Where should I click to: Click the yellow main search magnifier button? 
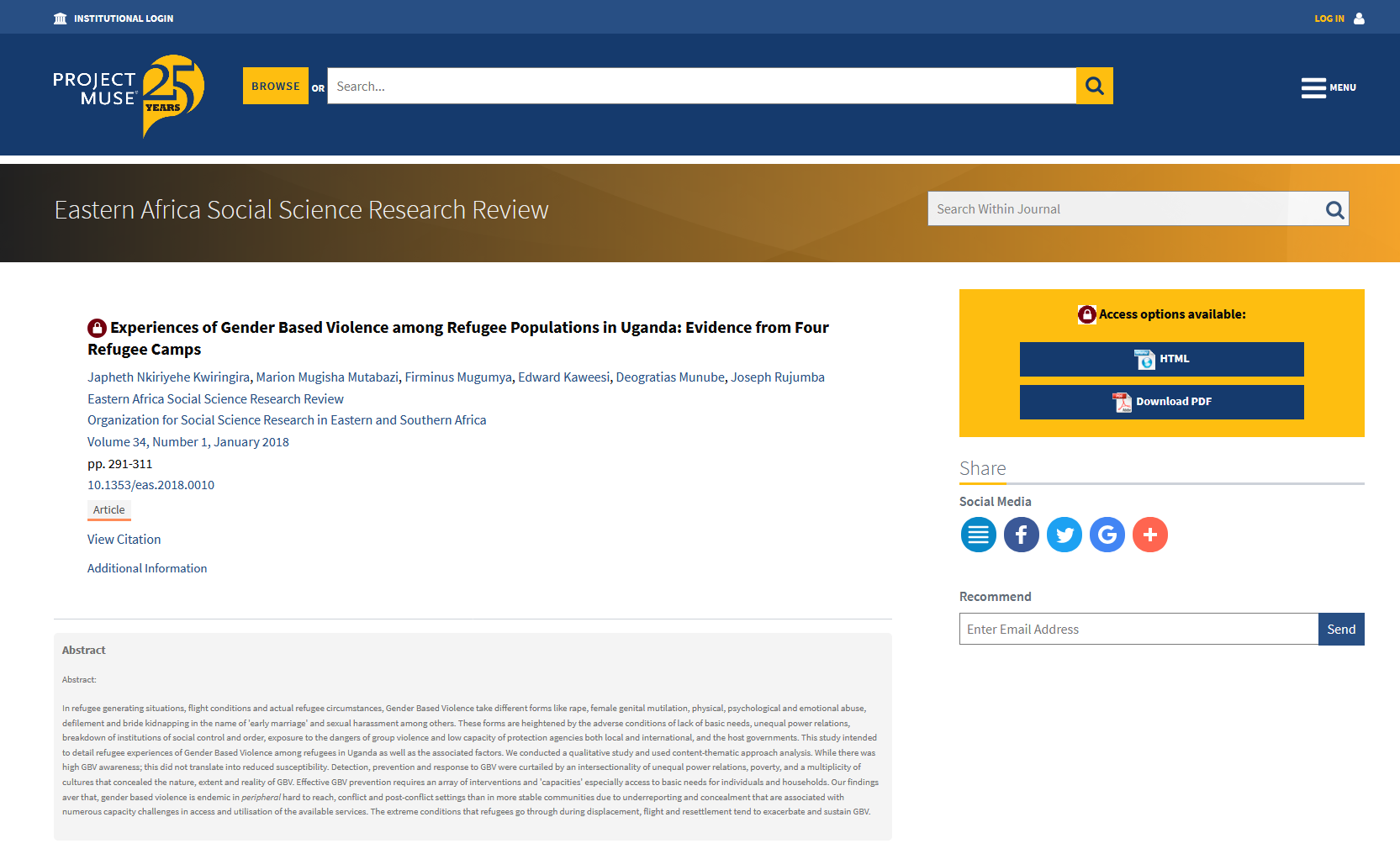click(x=1094, y=86)
